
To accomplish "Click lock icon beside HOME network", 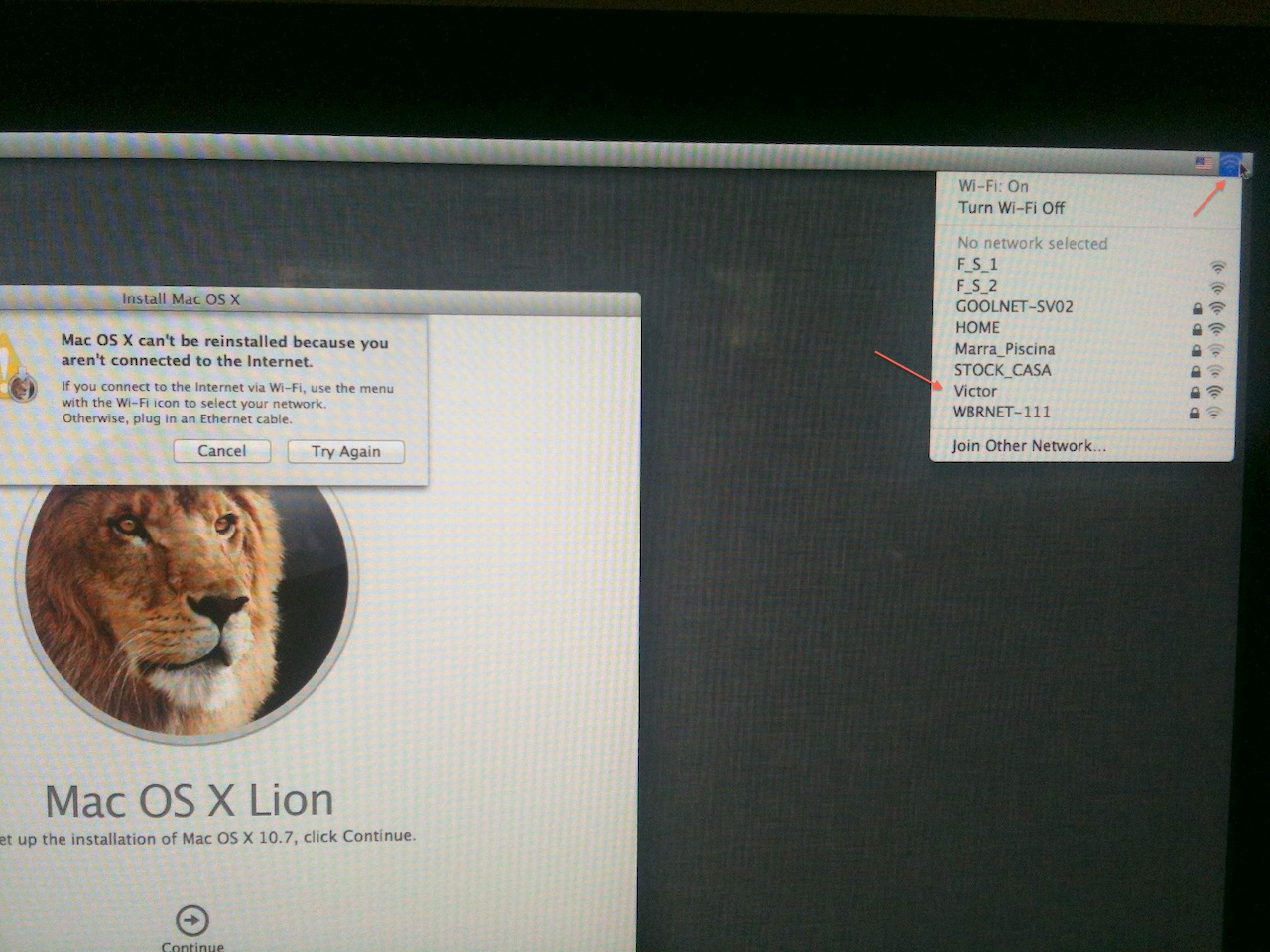I will point(1197,329).
